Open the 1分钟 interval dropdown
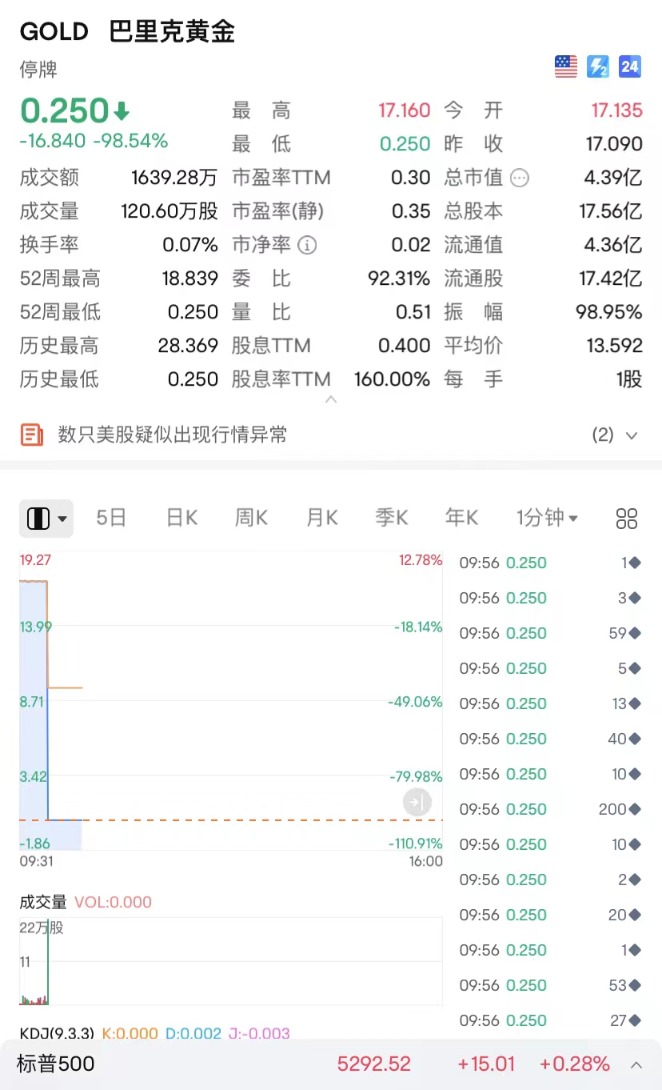This screenshot has height=1090, width=662. click(x=547, y=518)
